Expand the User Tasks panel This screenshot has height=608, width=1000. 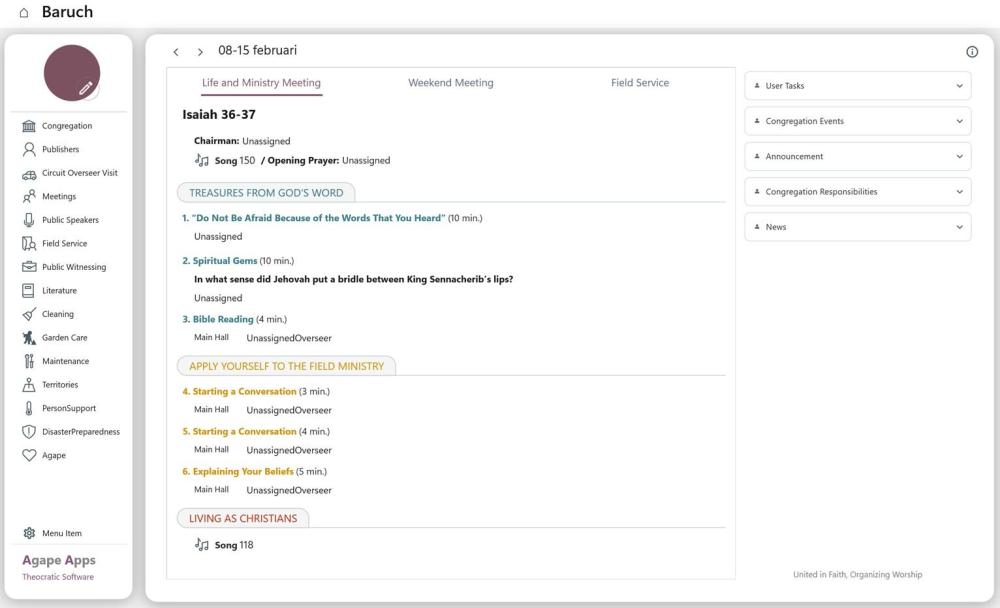coord(959,86)
